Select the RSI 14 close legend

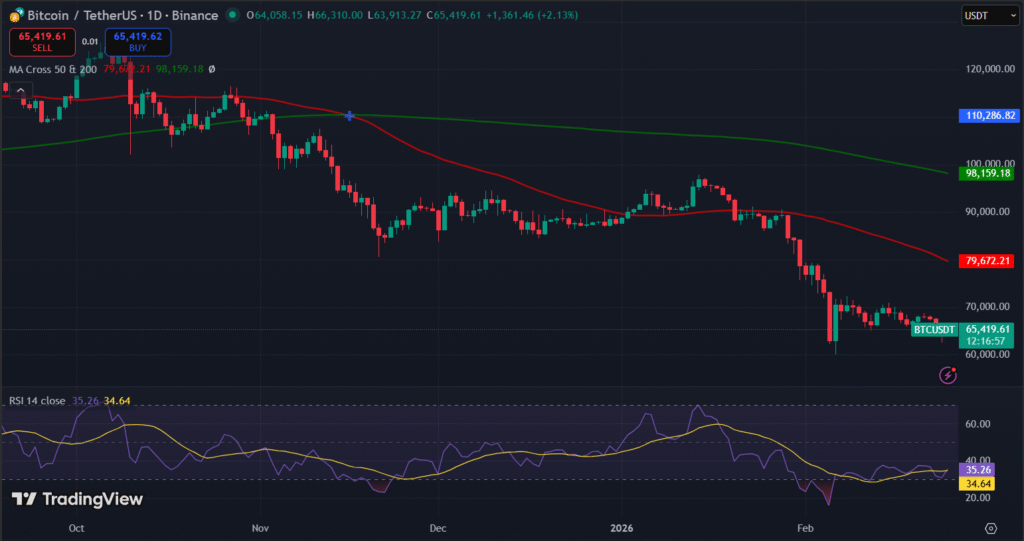click(x=37, y=401)
